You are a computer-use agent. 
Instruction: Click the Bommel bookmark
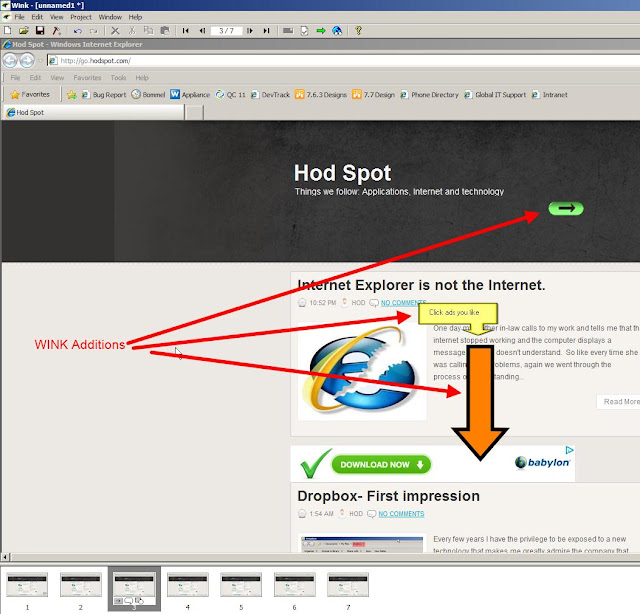pos(148,95)
